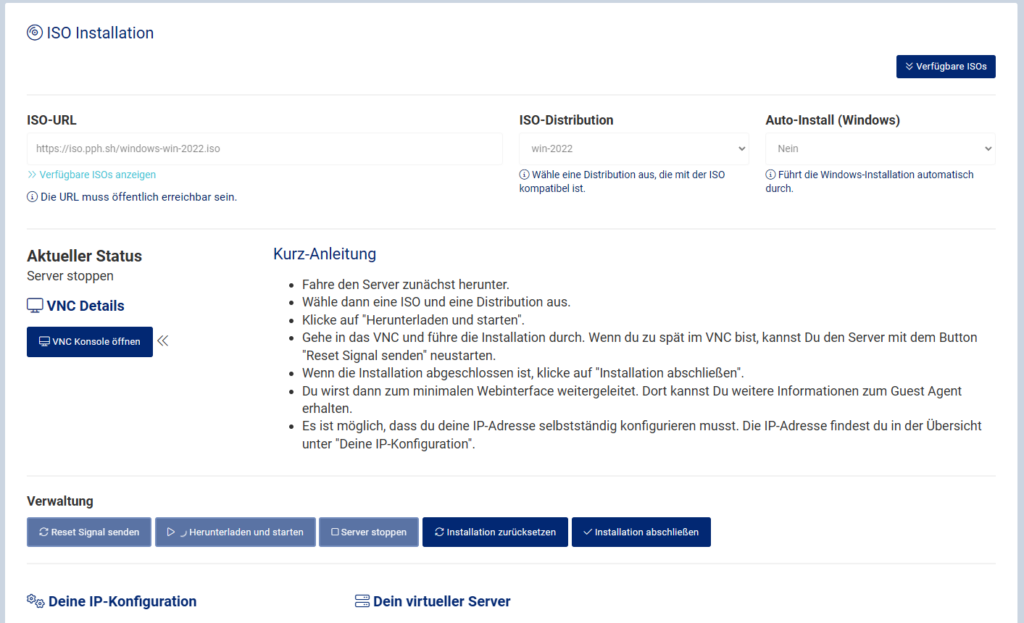The width and height of the screenshot is (1024, 623).
Task: Click the 'Server stoppen' status text
Action: (x=70, y=276)
